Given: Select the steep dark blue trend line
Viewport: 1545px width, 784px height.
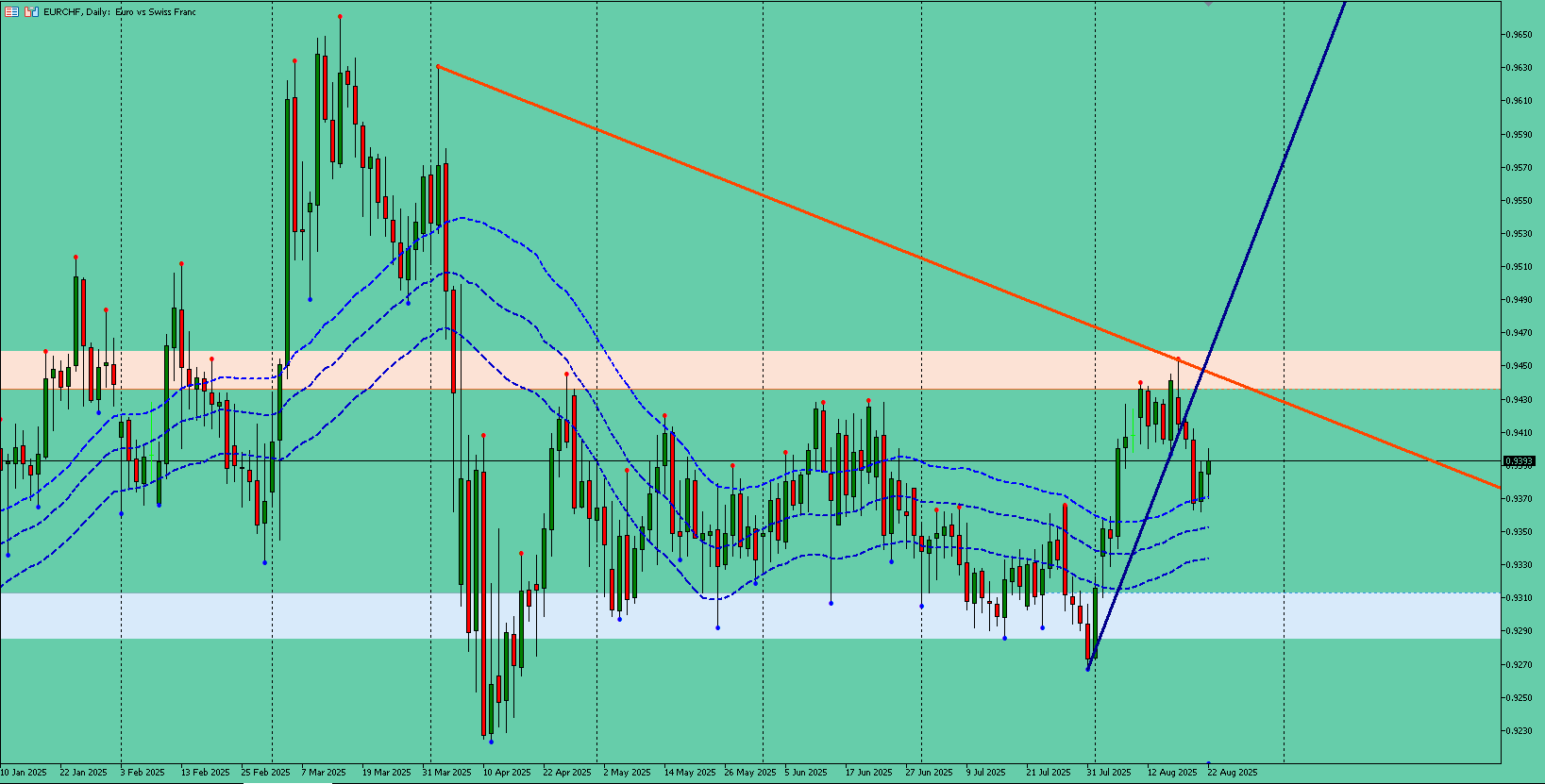Looking at the screenshot, I should click(x=1218, y=335).
